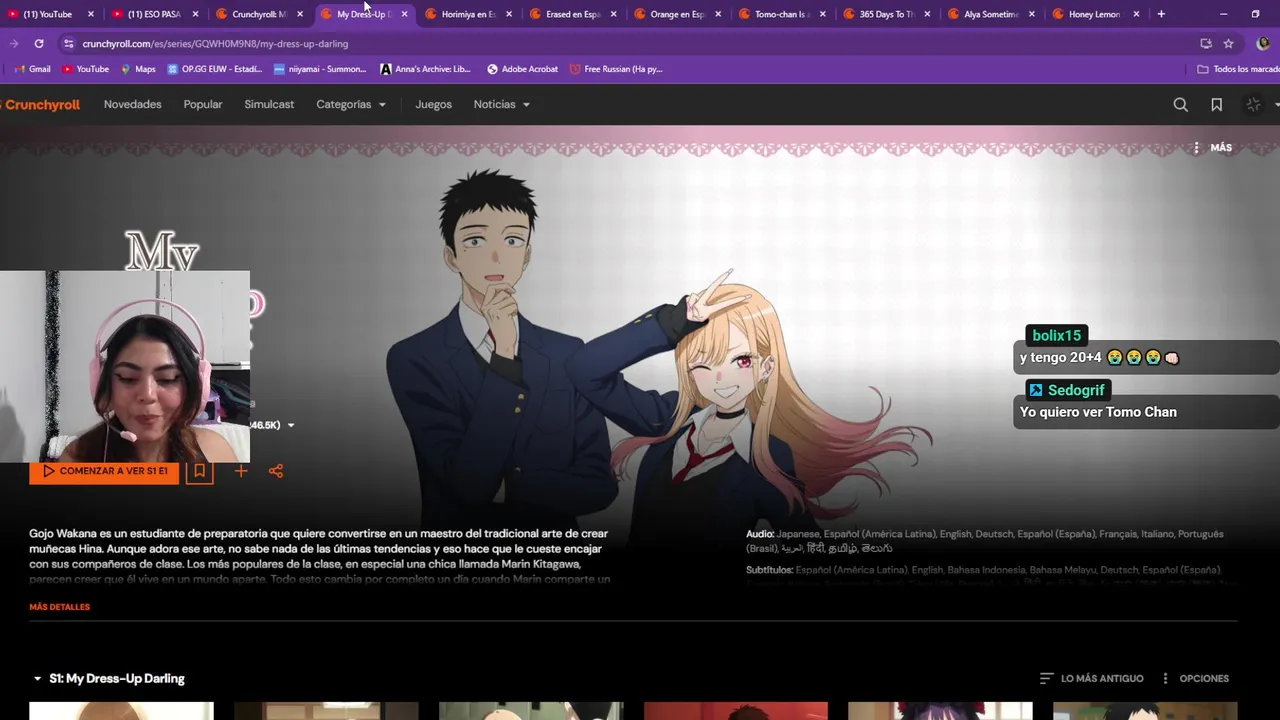Open rating dropdown arrow next to 46.5K
This screenshot has width=1280, height=720.
pyautogui.click(x=291, y=425)
